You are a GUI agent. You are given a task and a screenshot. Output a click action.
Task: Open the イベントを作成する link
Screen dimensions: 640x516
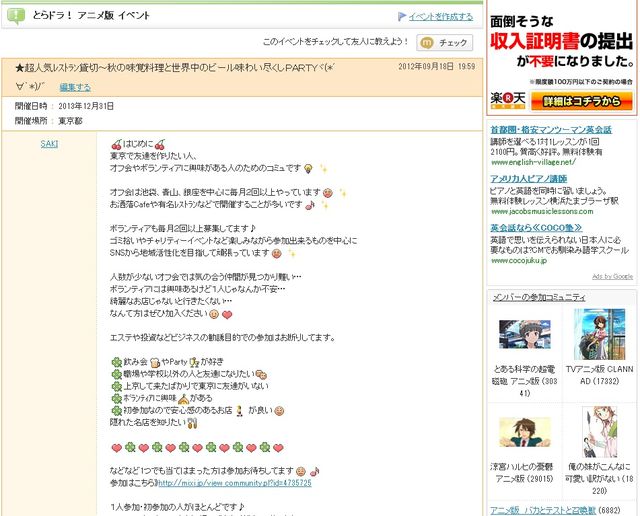point(440,17)
